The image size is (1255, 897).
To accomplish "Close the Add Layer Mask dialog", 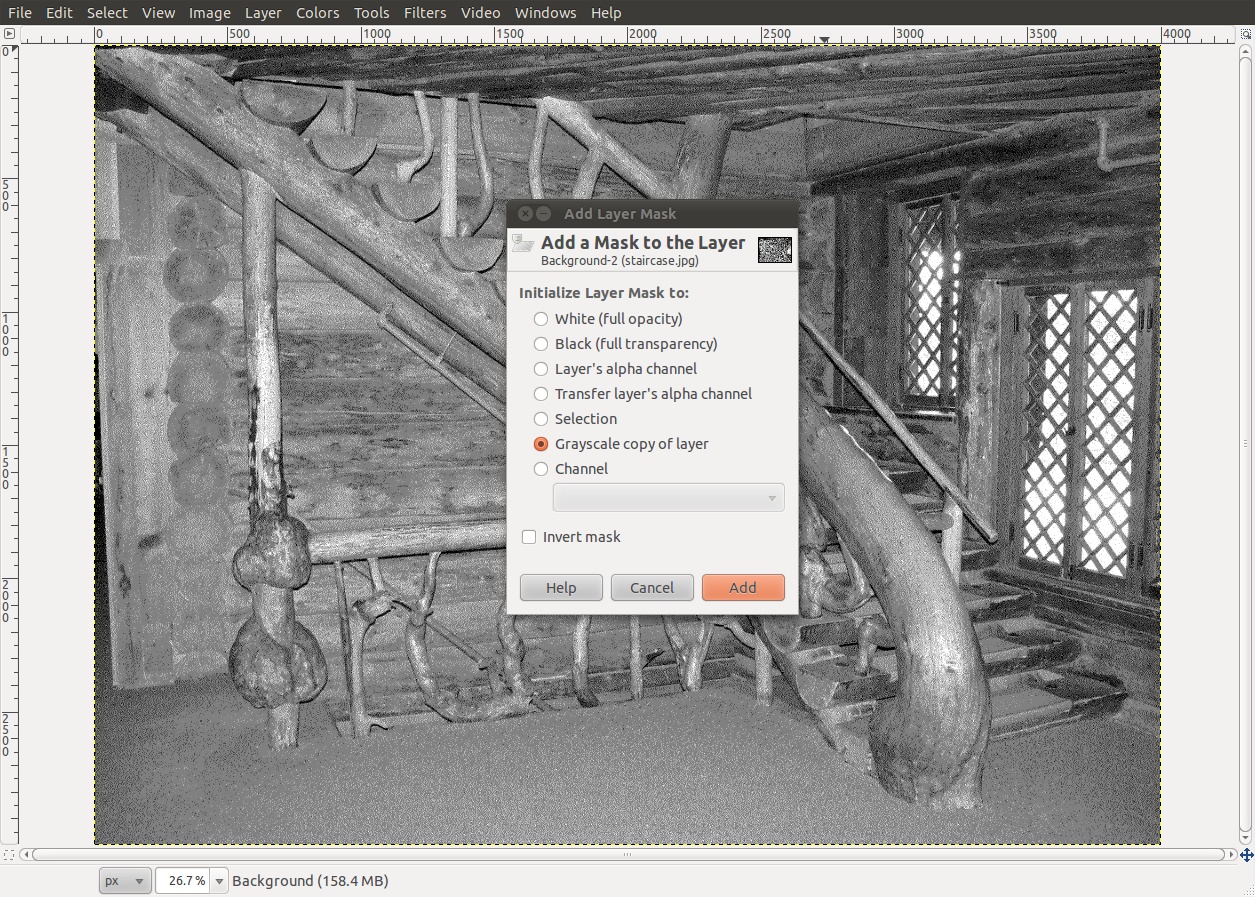I will [526, 214].
